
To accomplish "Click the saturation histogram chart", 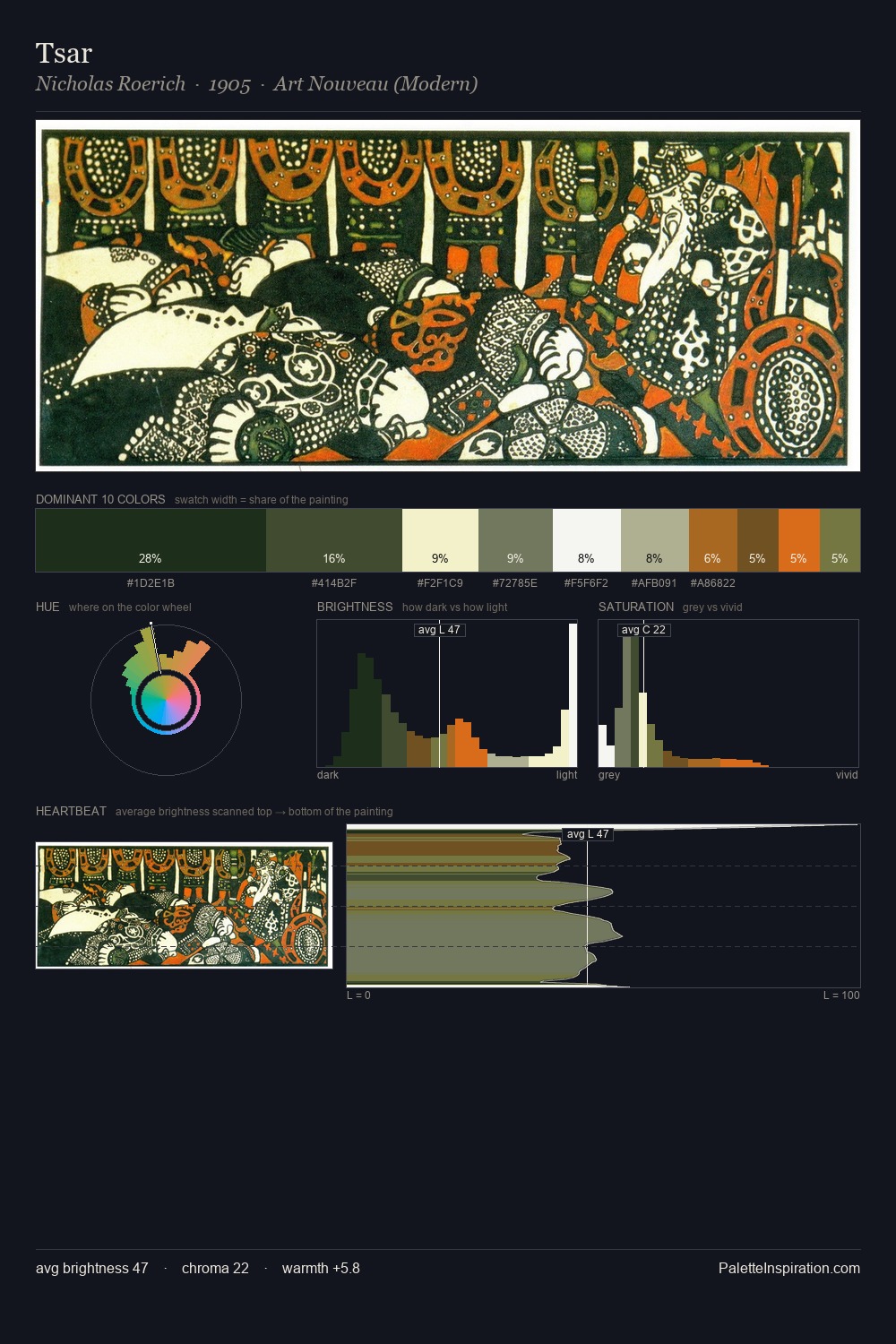I will 728,694.
